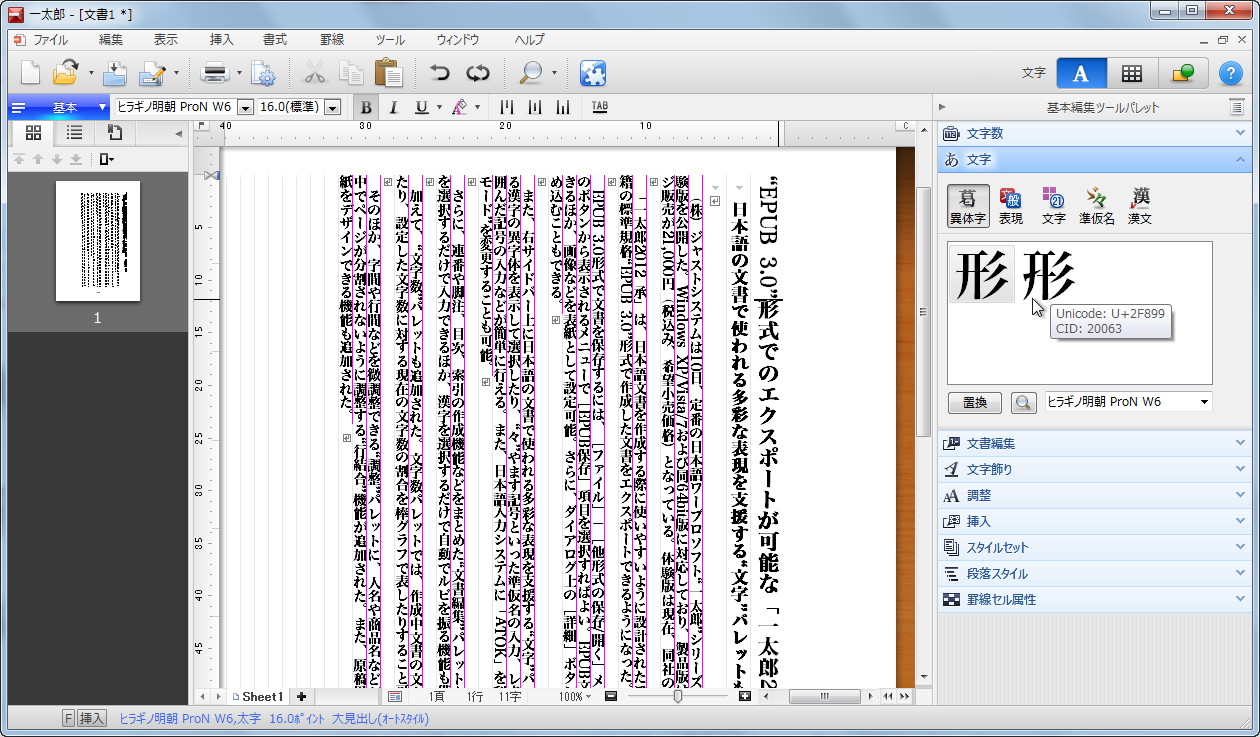
Task: Open a file with the folder icon
Action: tap(66, 73)
